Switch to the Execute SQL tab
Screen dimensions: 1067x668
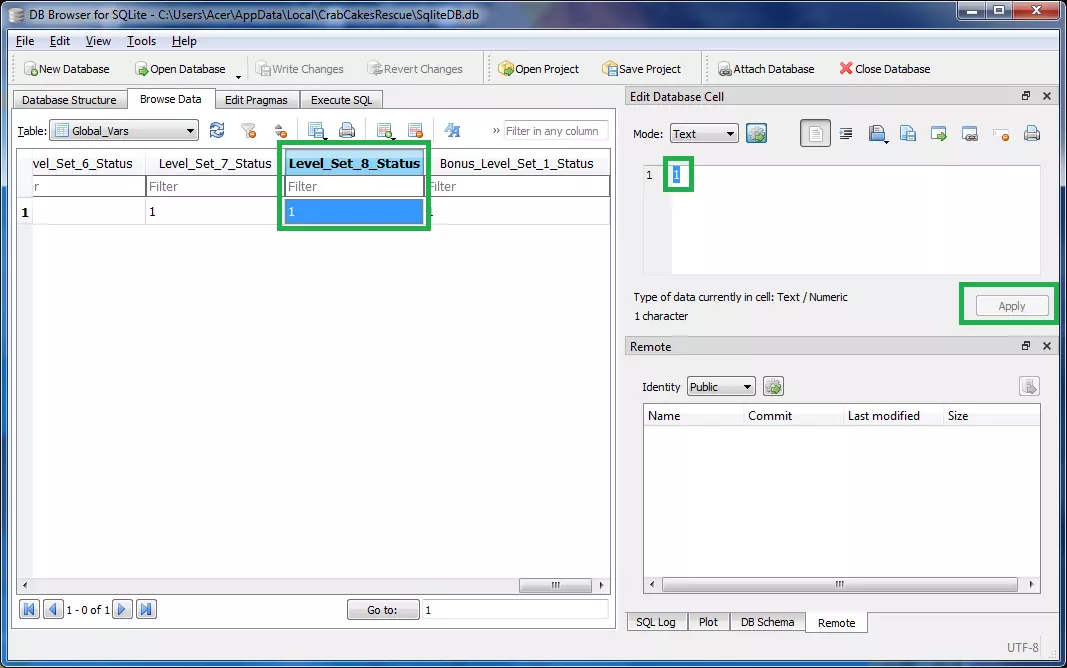(x=342, y=100)
